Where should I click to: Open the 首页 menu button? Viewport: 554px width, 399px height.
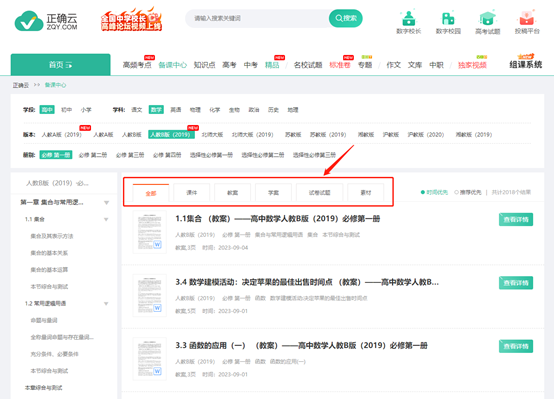click(x=60, y=65)
